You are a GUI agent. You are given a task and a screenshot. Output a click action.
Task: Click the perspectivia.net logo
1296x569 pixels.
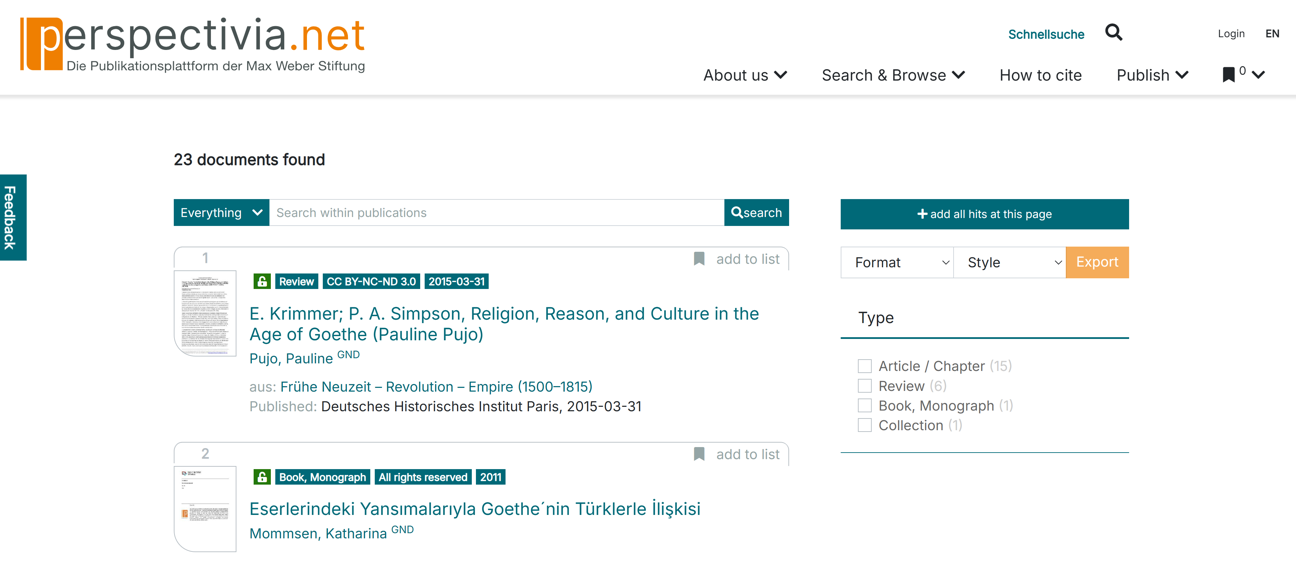193,44
